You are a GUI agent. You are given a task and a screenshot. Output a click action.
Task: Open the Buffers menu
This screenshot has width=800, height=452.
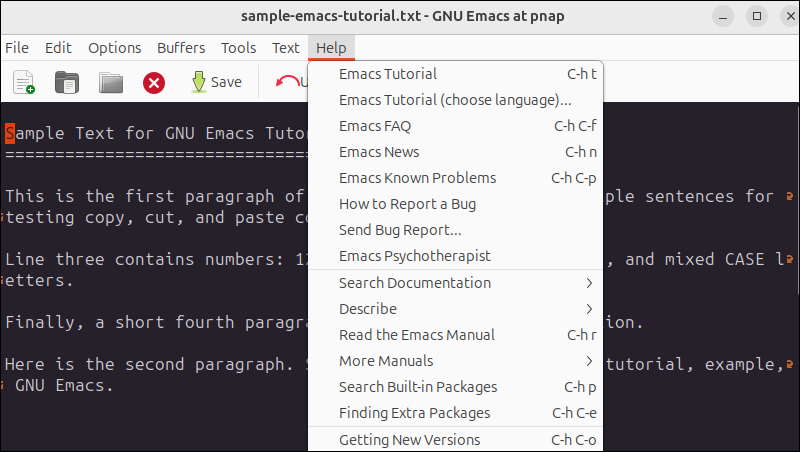coord(181,48)
